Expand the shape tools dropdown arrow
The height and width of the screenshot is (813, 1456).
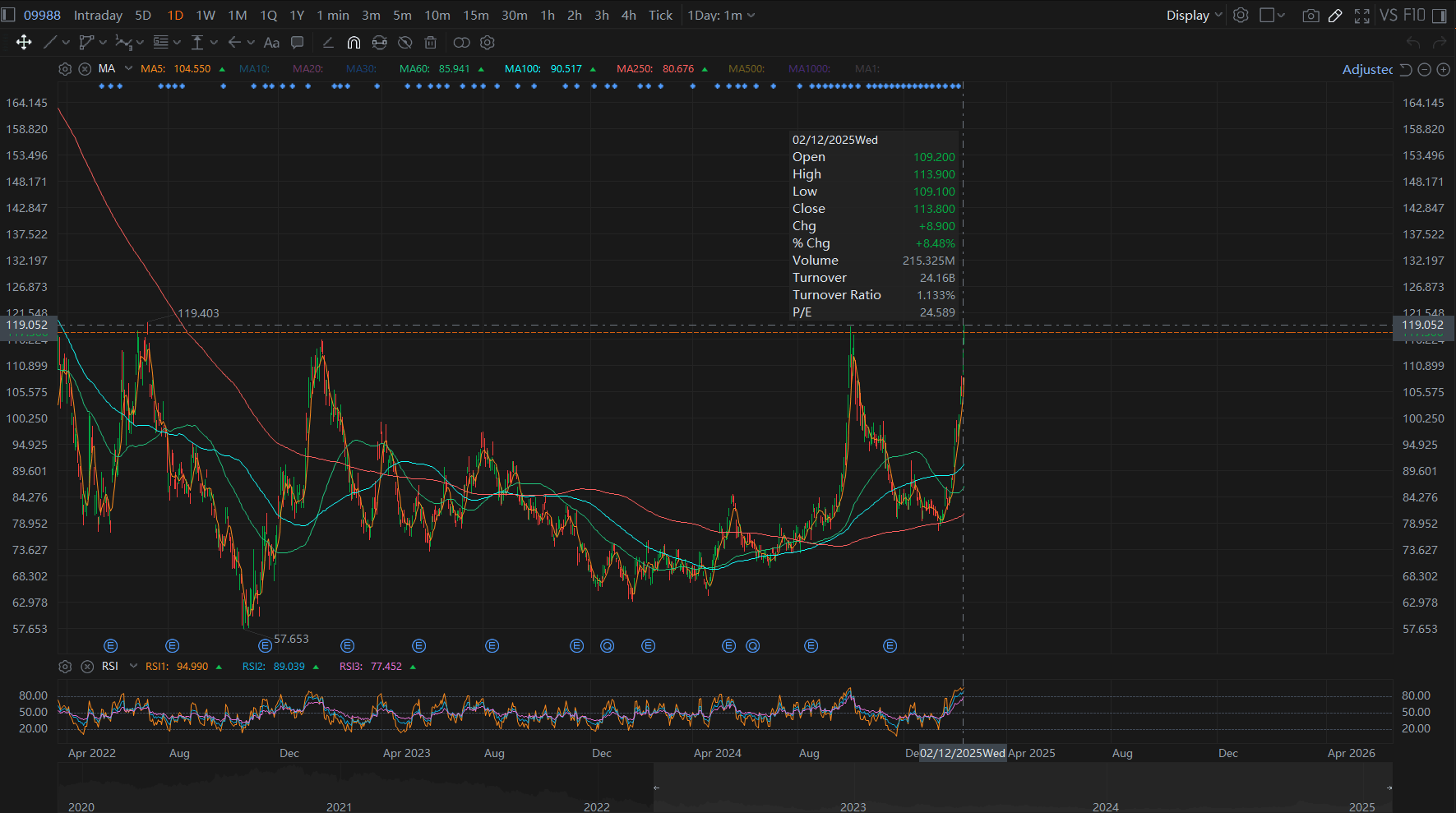click(x=102, y=42)
